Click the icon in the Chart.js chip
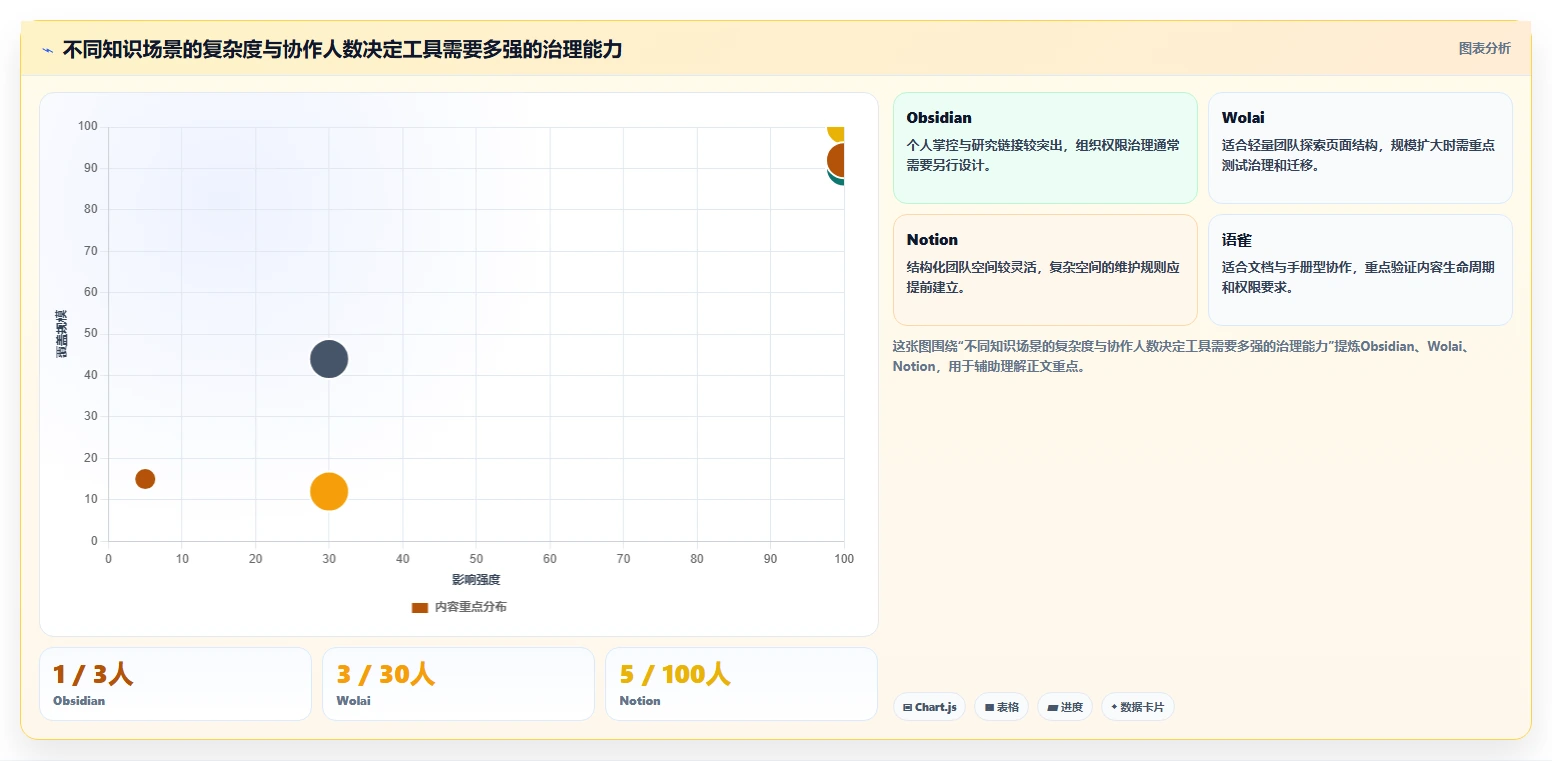The height and width of the screenshot is (761, 1552). (907, 707)
